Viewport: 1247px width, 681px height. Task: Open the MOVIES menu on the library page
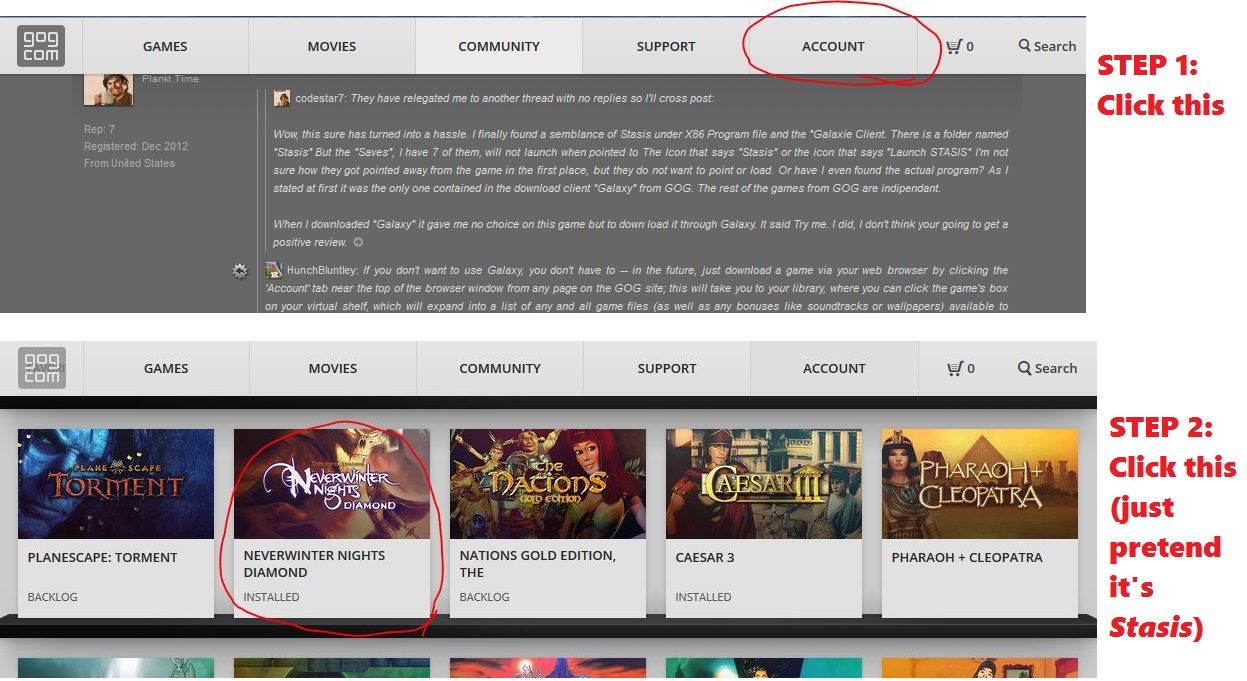pyautogui.click(x=333, y=368)
